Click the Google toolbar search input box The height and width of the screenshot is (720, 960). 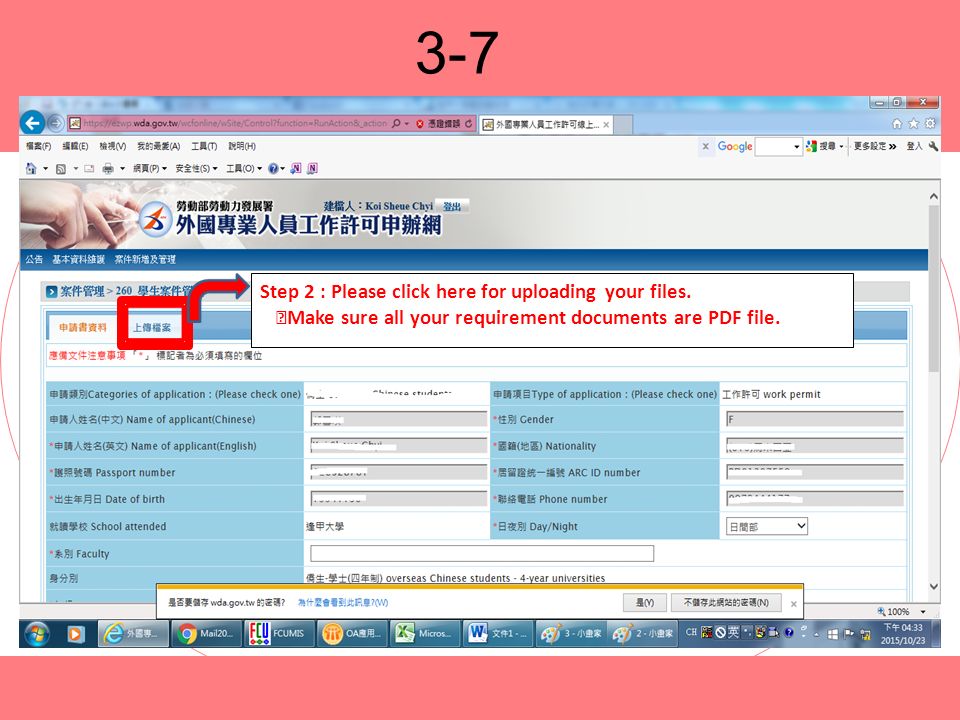773,147
